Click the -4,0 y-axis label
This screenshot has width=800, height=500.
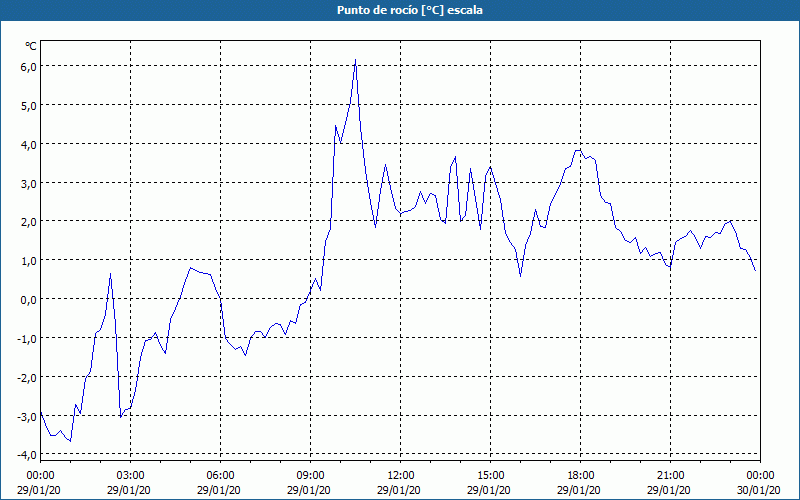[27, 454]
